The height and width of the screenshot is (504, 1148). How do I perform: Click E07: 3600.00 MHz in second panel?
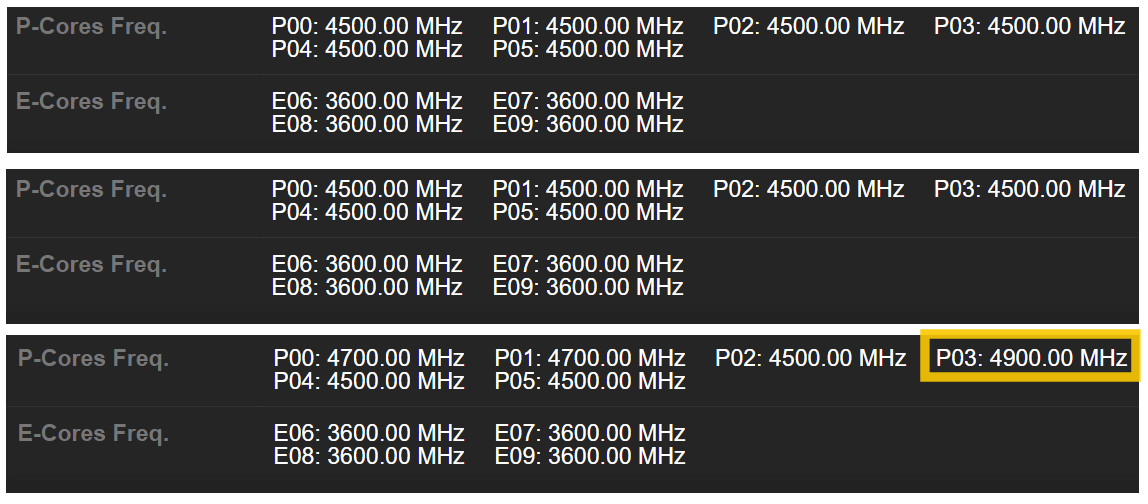(x=588, y=265)
